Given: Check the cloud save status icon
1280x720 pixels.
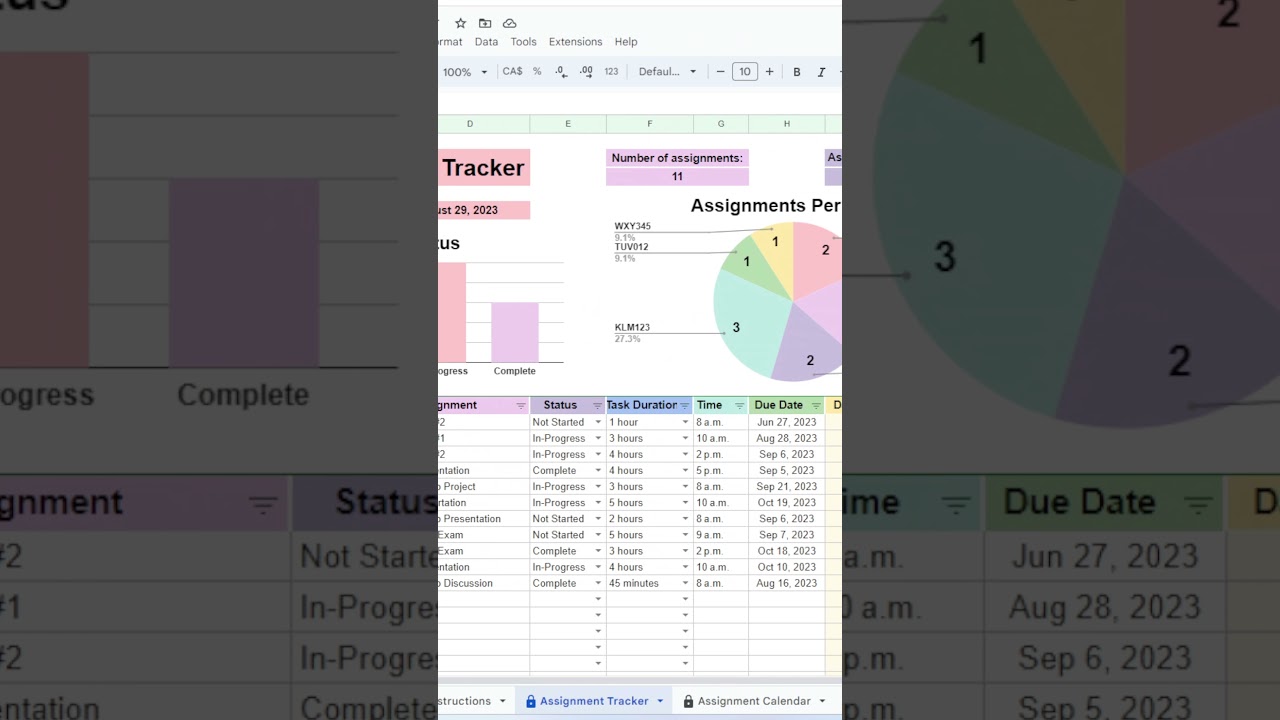Looking at the screenshot, I should pyautogui.click(x=509, y=23).
